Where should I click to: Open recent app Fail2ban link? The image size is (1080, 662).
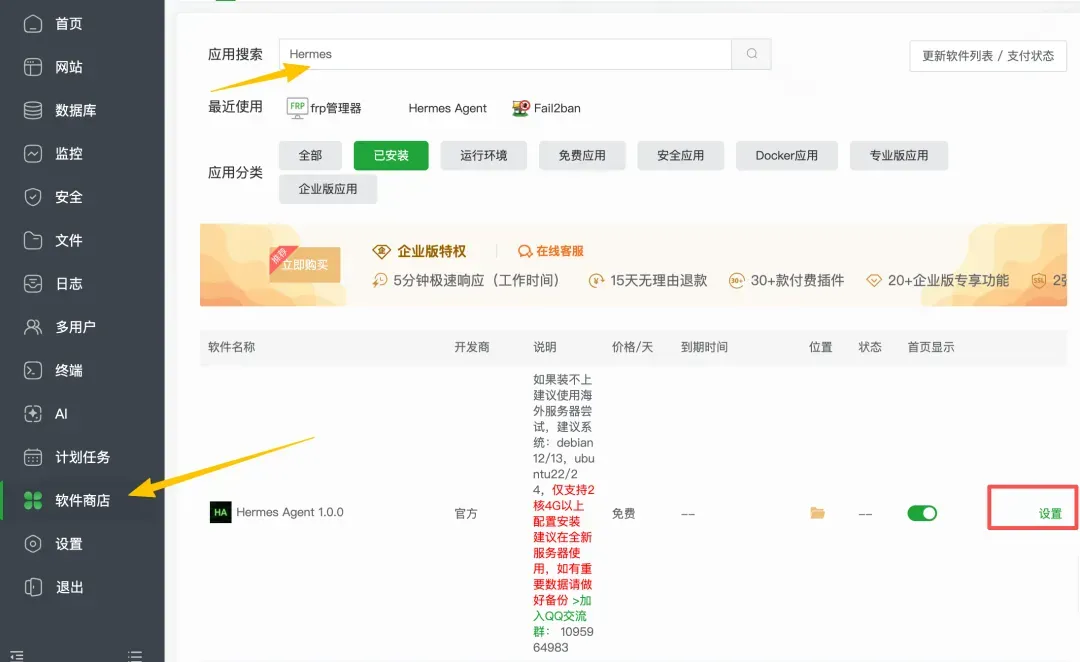tap(557, 108)
